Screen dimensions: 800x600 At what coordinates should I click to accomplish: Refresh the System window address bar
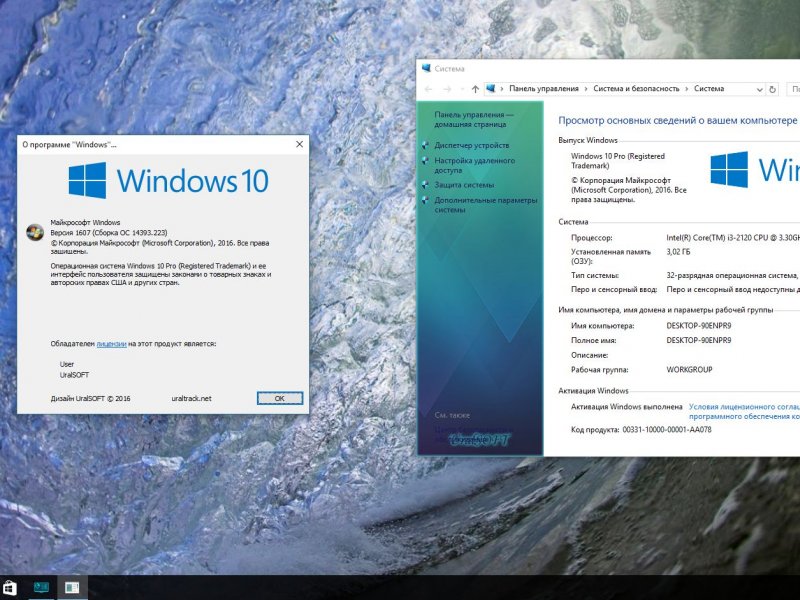[x=772, y=89]
